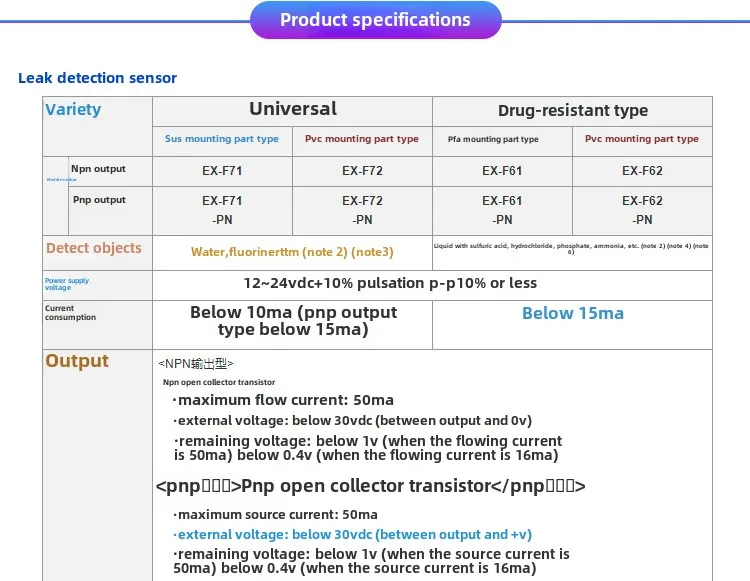Click the Detect objects row label
Viewport: 750px width, 581px height.
click(94, 248)
